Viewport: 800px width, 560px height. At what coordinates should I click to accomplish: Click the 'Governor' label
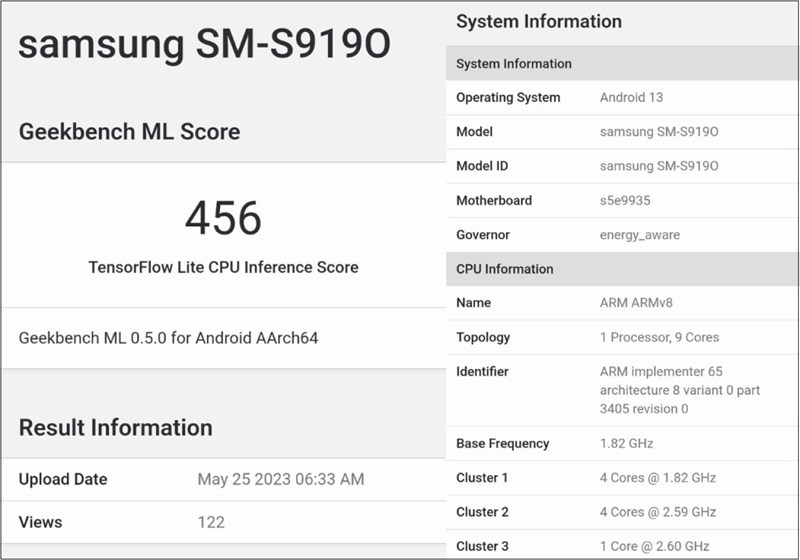pyautogui.click(x=483, y=235)
